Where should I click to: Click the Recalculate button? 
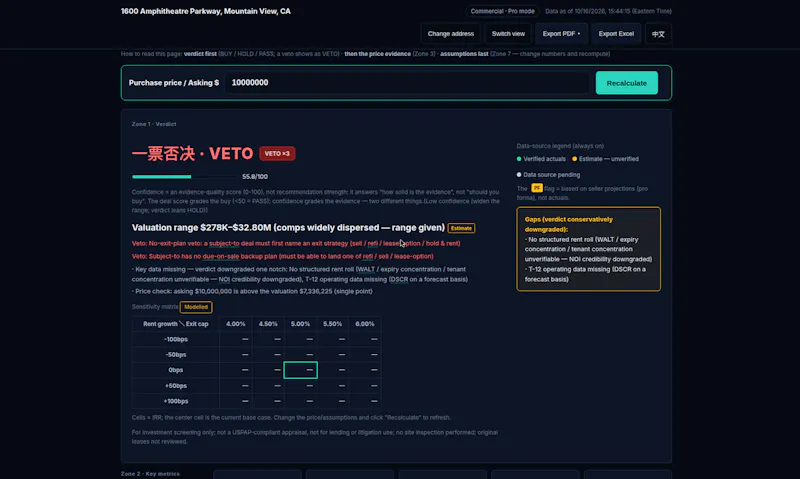[627, 83]
